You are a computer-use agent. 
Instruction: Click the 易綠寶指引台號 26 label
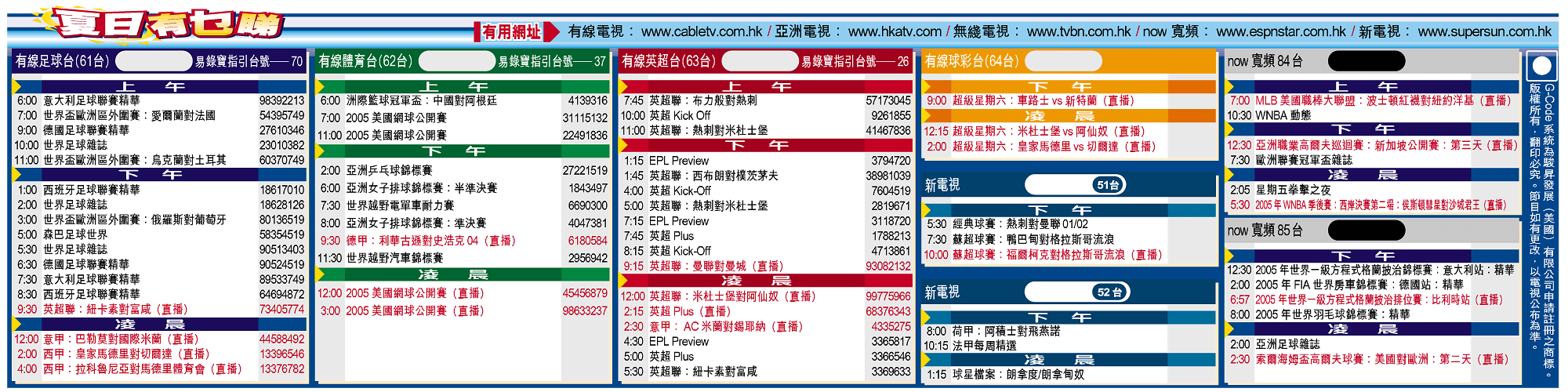coord(855,61)
